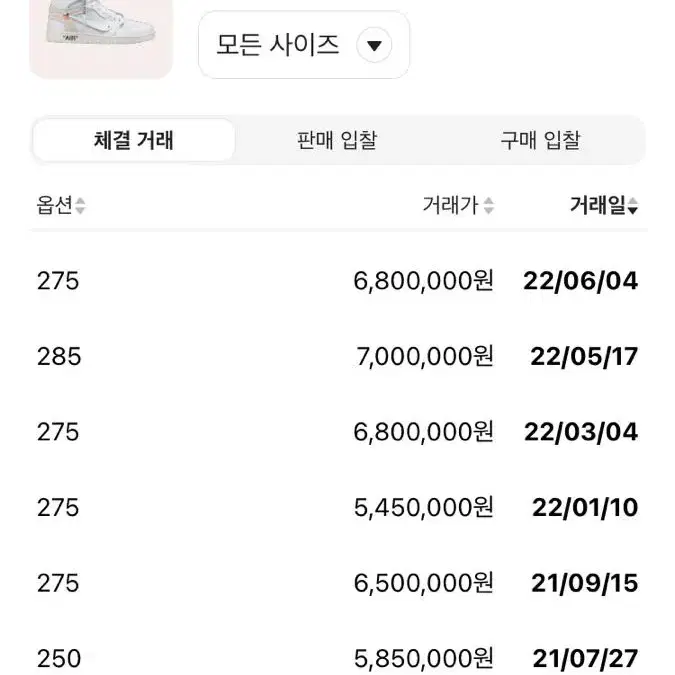Select the 22/03/04 trade row

pos(338,432)
